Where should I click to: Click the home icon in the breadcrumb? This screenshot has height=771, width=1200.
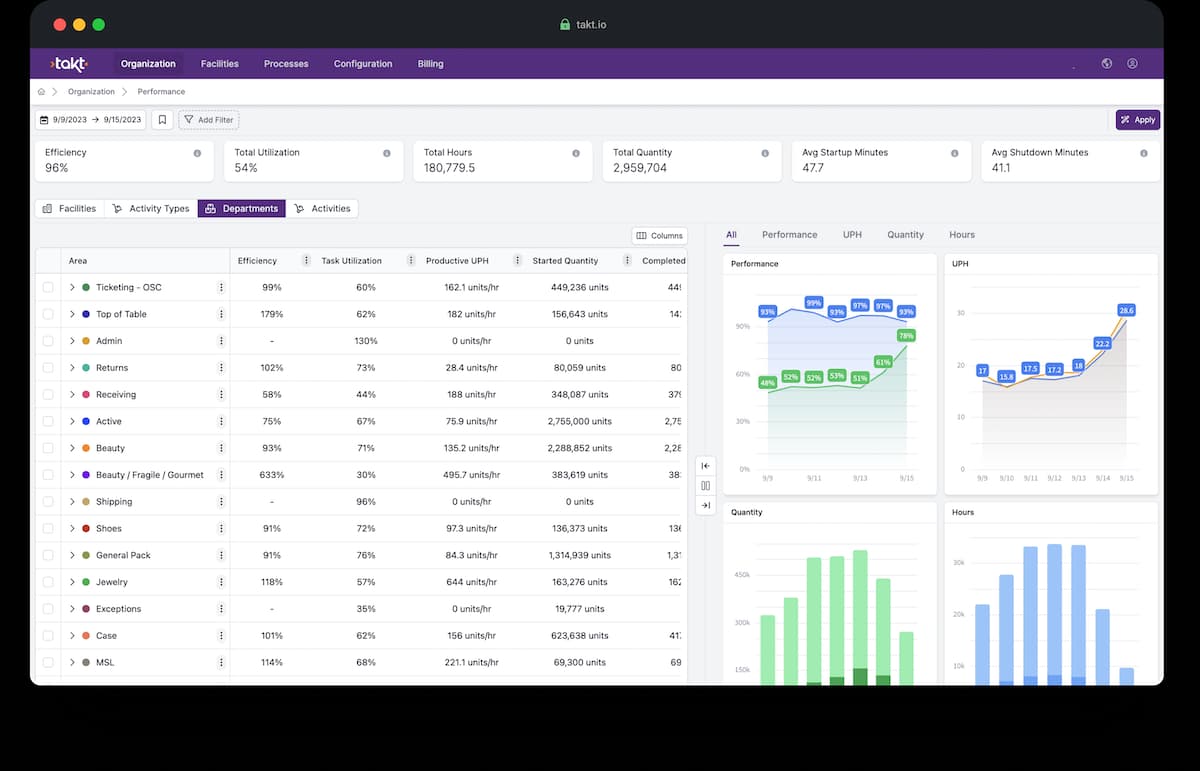point(41,92)
